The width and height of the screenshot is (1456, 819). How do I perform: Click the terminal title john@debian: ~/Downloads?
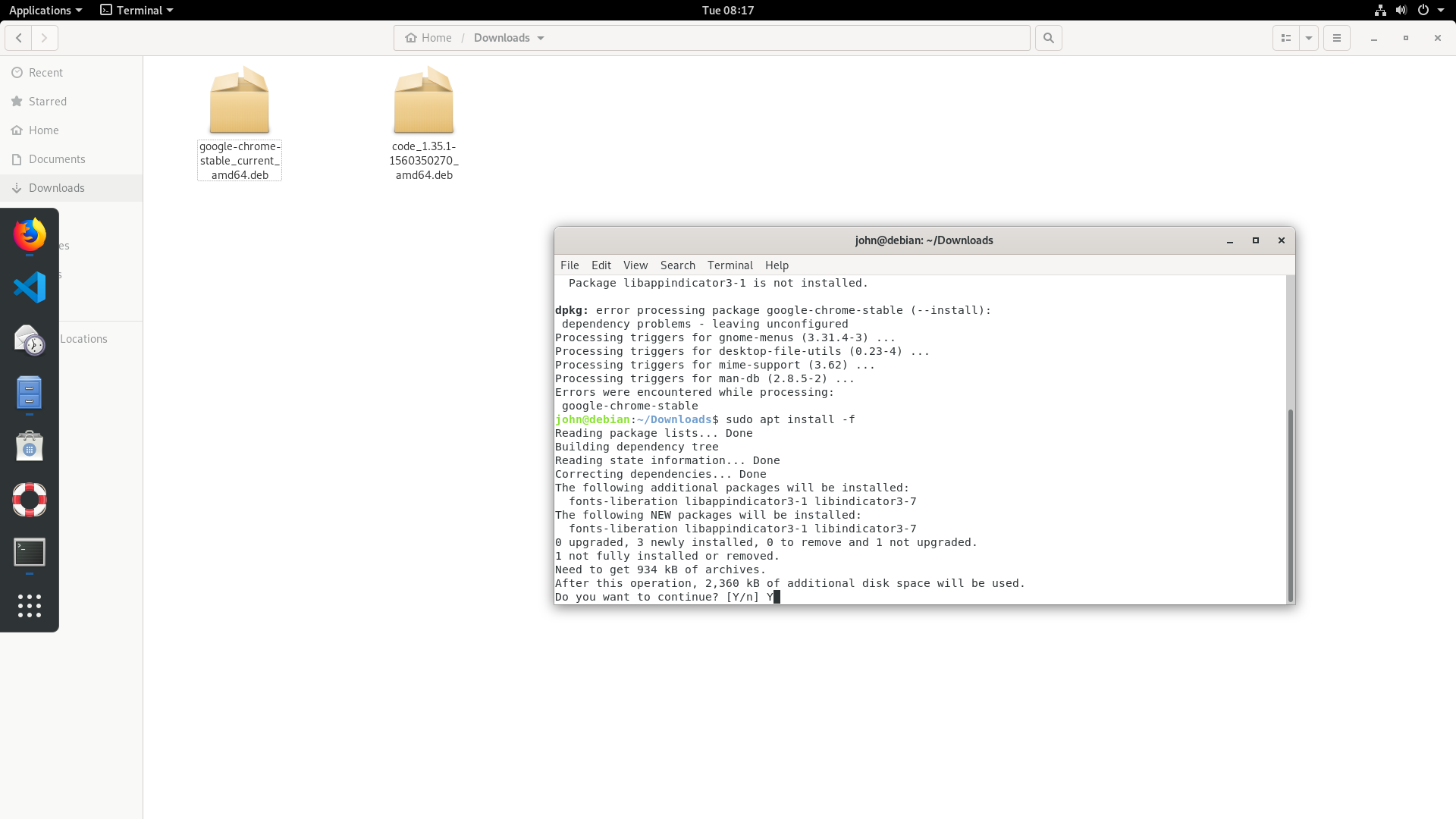[924, 240]
